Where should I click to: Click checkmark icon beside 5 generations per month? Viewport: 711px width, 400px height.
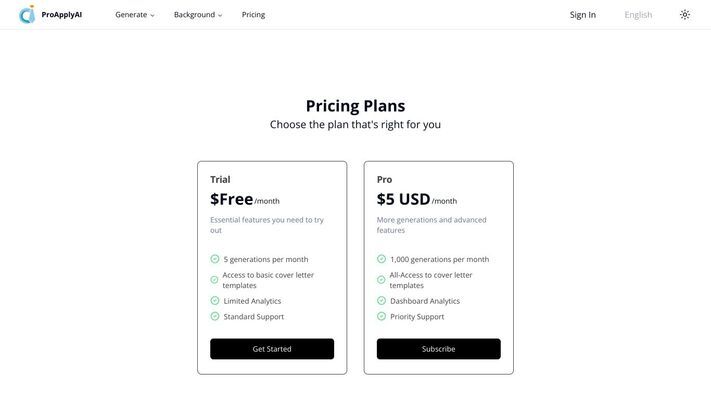(215, 259)
